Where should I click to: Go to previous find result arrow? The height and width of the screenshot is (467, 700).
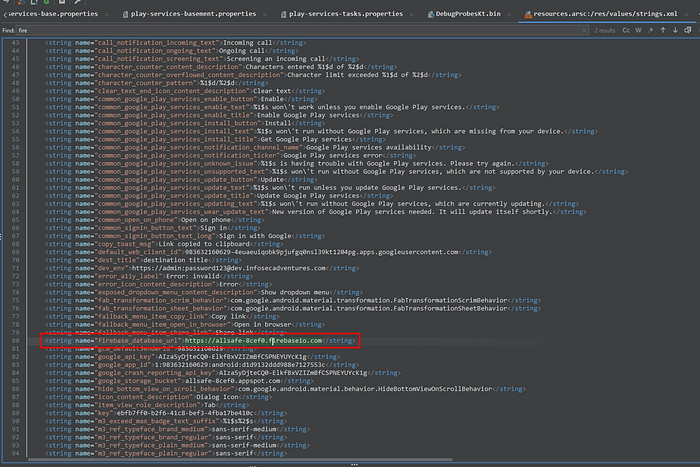[x=663, y=30]
